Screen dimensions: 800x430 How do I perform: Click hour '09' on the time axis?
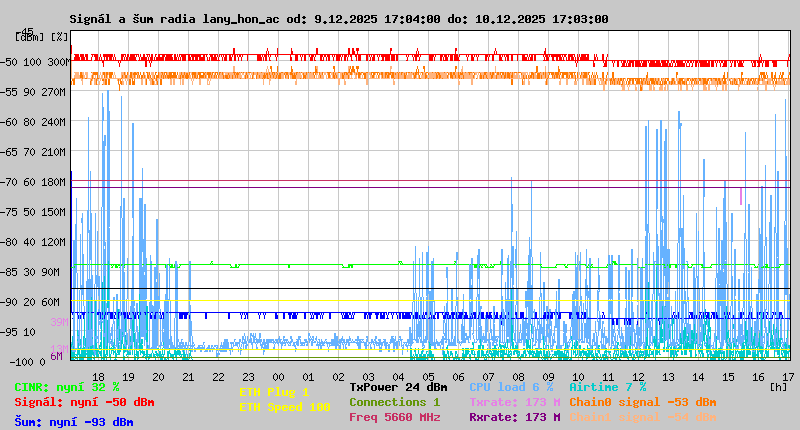pyautogui.click(x=548, y=377)
